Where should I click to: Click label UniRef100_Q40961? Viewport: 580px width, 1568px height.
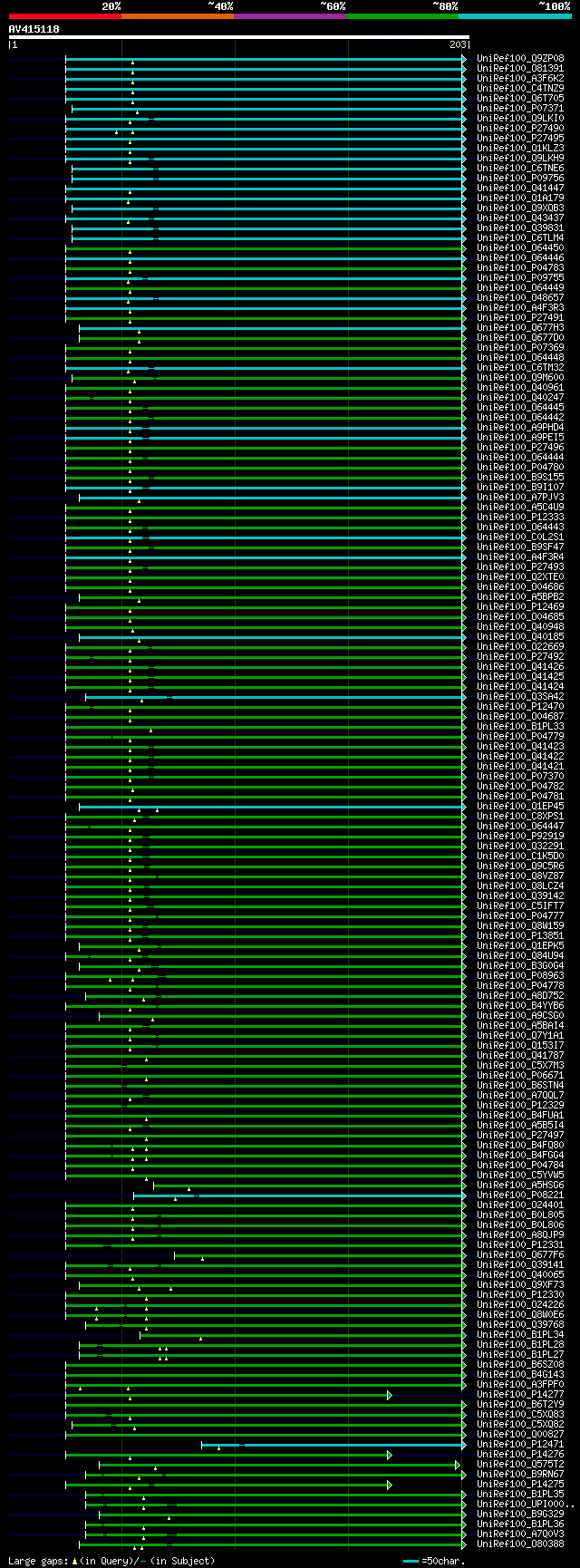pyautogui.click(x=520, y=387)
